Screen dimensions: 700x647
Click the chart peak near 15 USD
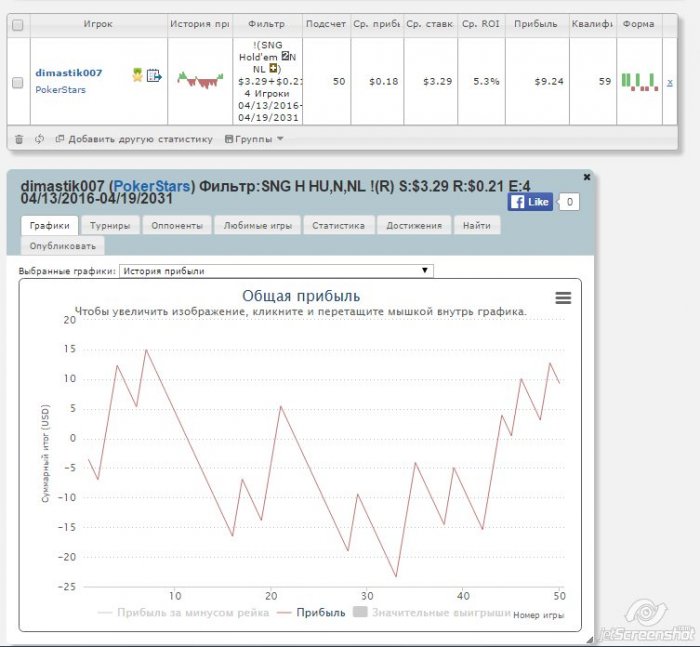[x=146, y=350]
